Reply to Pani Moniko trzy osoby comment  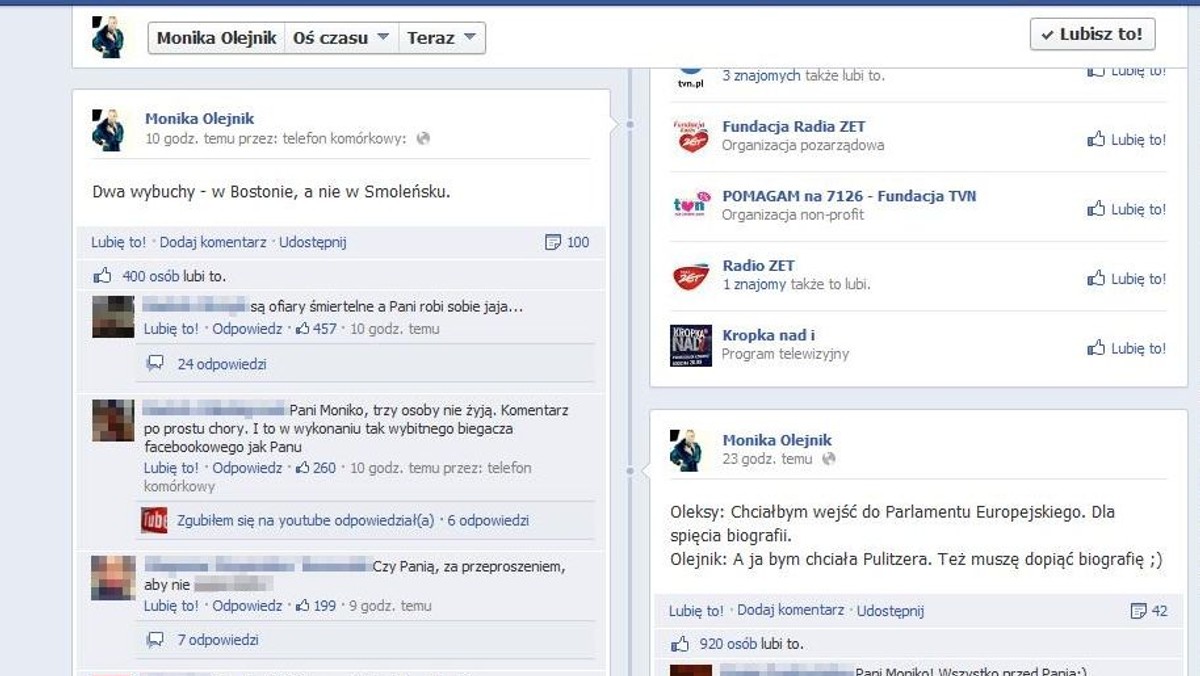pos(247,467)
